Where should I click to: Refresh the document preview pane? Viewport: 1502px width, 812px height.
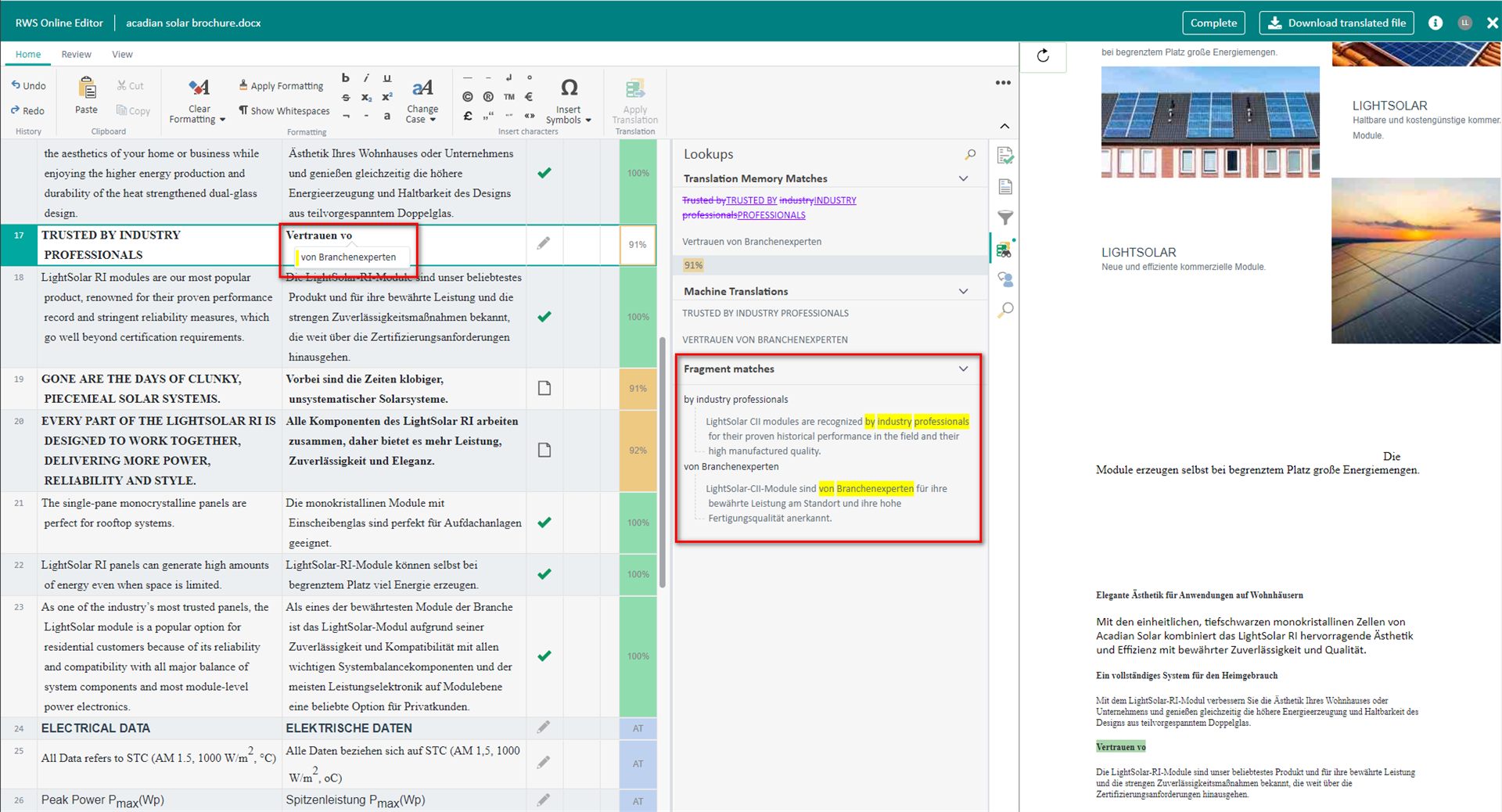click(x=1043, y=56)
